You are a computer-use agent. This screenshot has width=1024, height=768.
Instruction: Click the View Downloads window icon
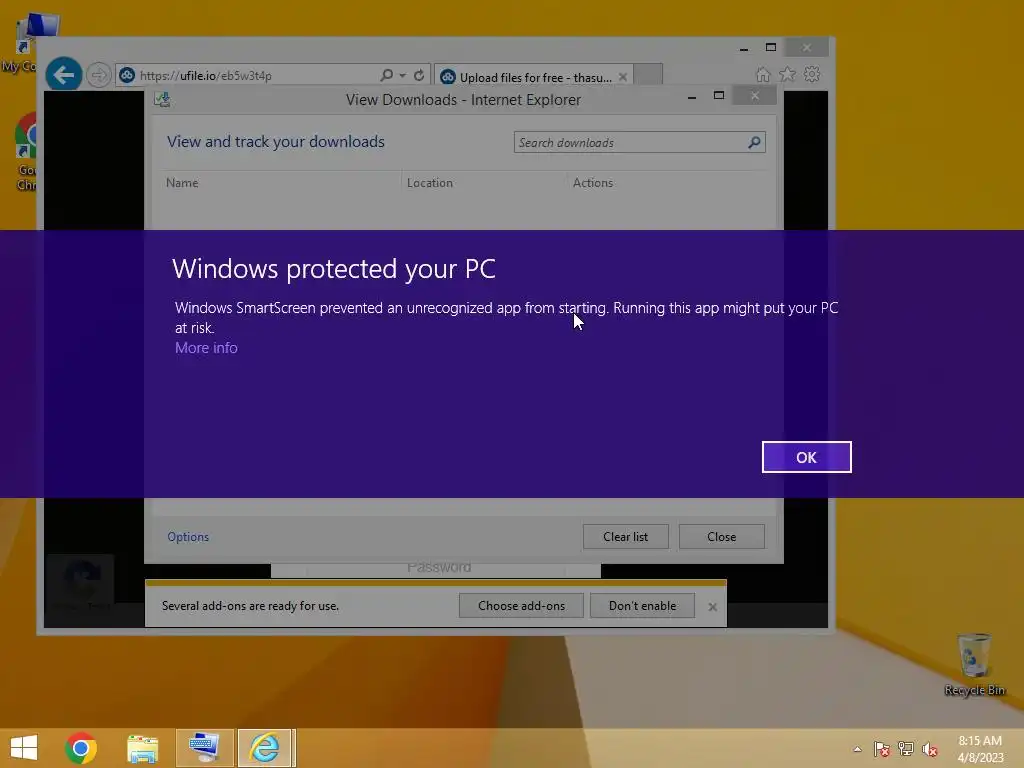(x=162, y=99)
